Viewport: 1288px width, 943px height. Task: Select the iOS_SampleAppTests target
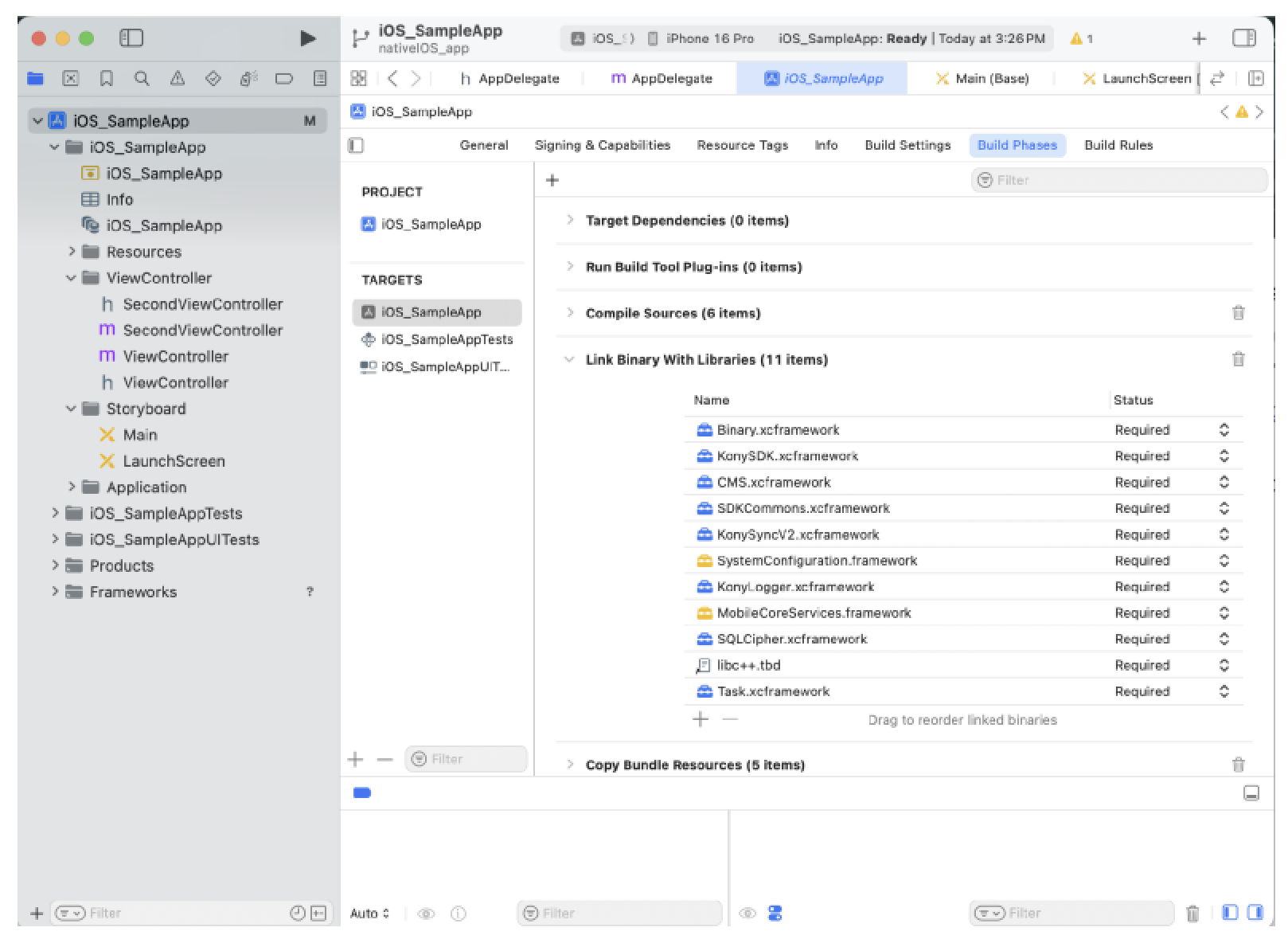(x=437, y=339)
